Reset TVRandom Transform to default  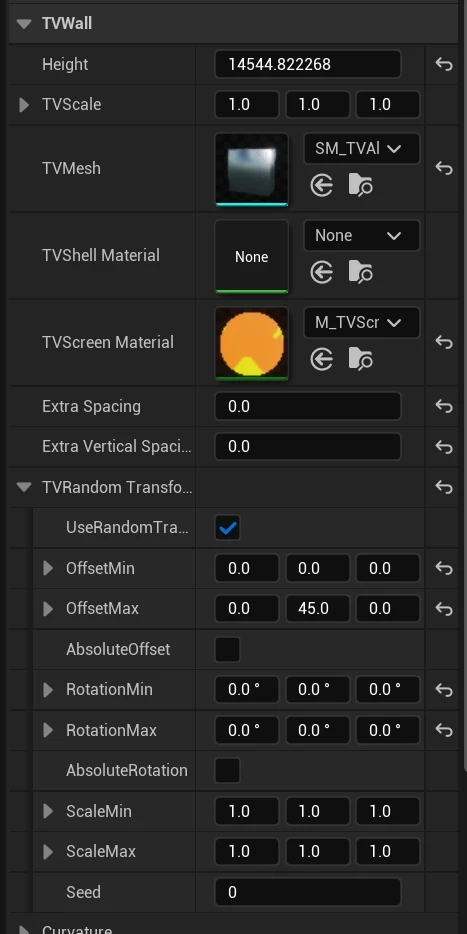tap(444, 487)
